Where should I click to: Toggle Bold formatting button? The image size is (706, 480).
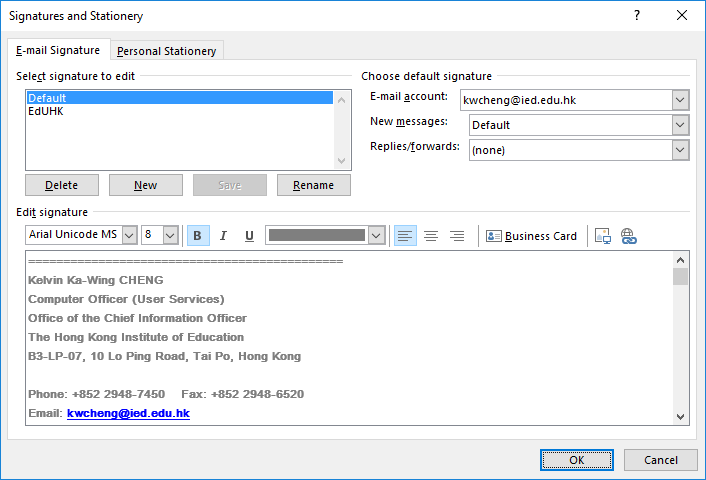(x=197, y=236)
